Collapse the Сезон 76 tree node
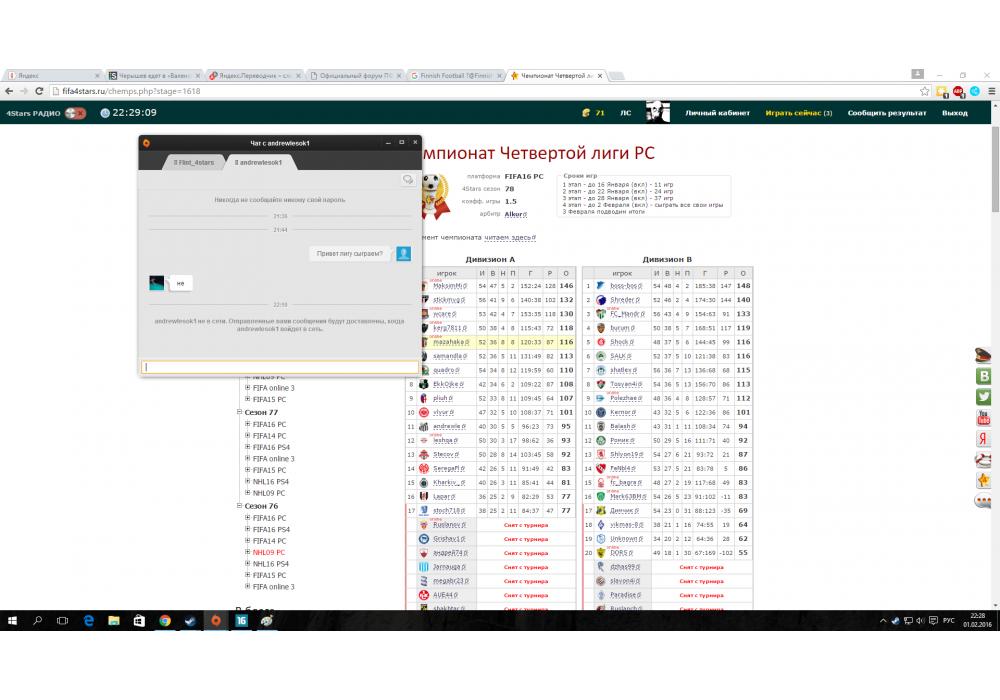1000x700 pixels. [239, 506]
